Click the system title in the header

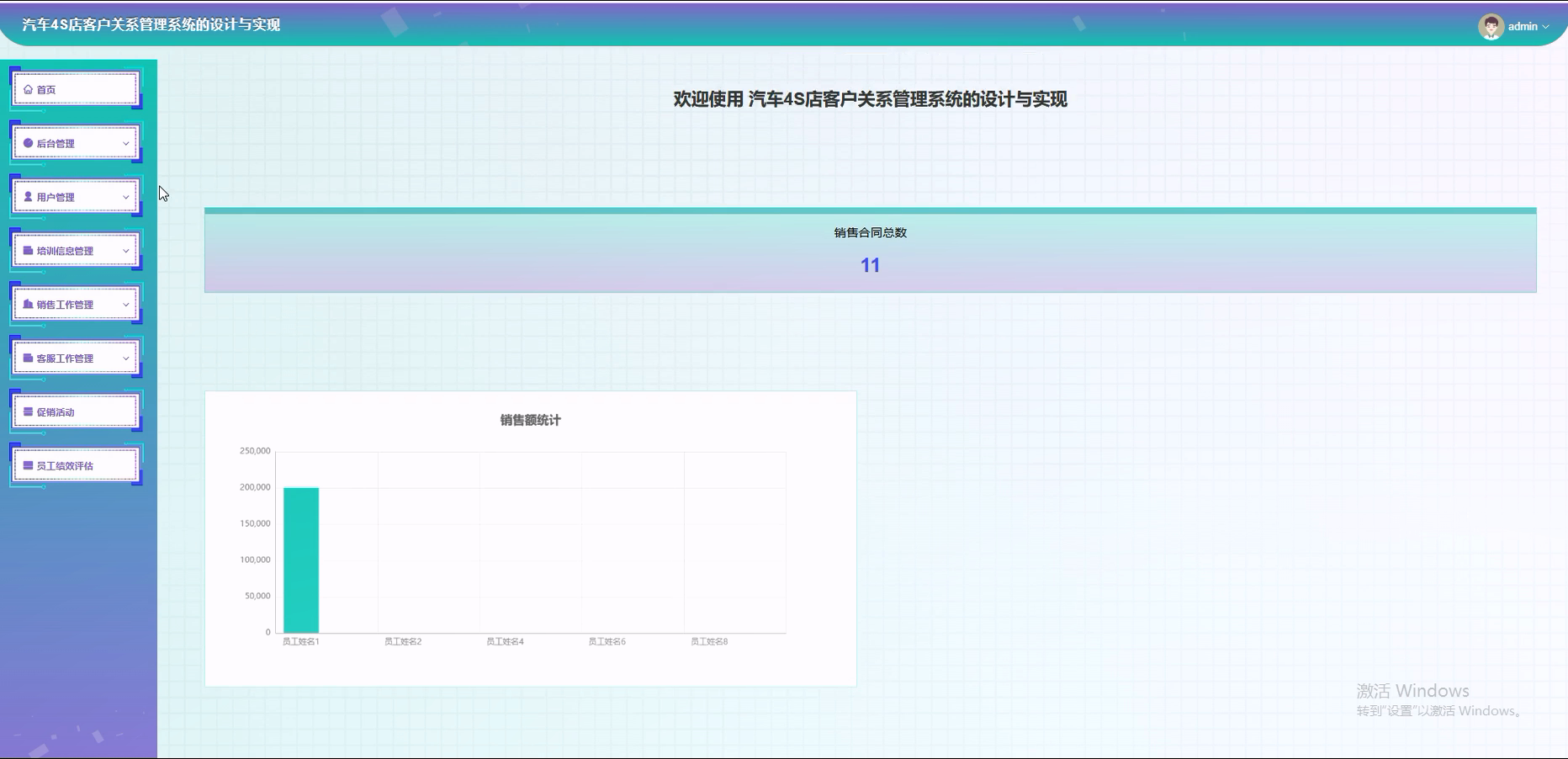tap(151, 25)
